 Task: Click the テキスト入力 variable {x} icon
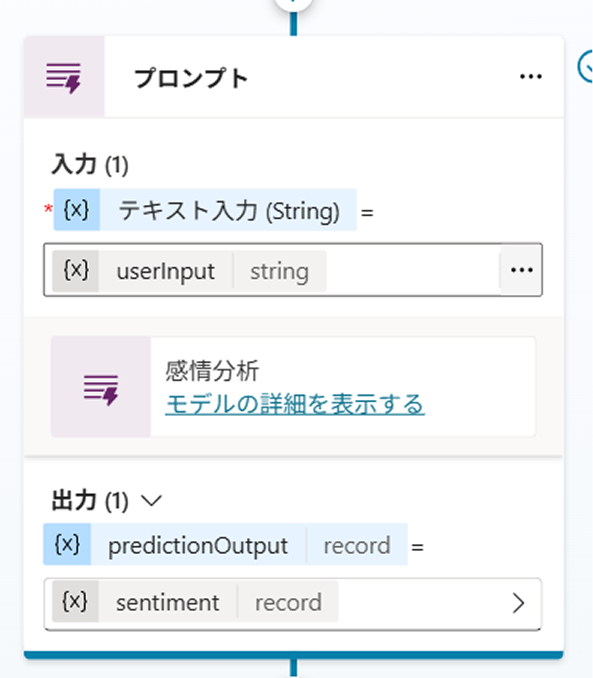point(77,210)
